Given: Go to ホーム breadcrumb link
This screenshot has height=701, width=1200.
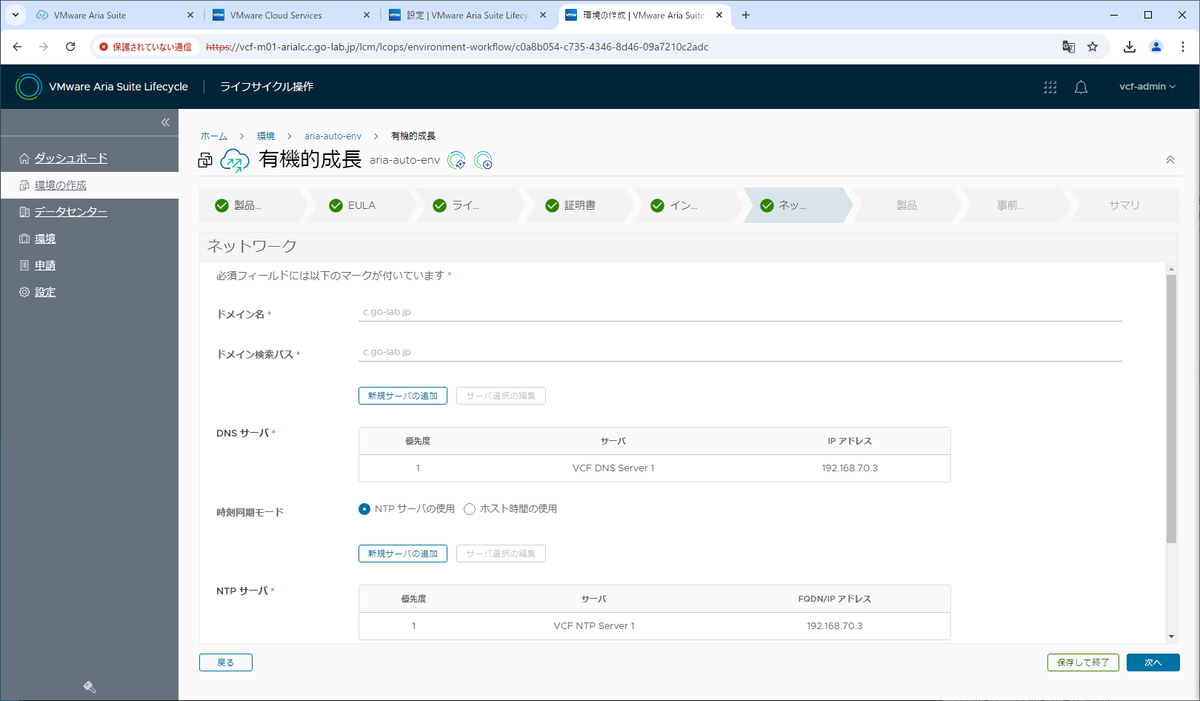Looking at the screenshot, I should tap(213, 135).
